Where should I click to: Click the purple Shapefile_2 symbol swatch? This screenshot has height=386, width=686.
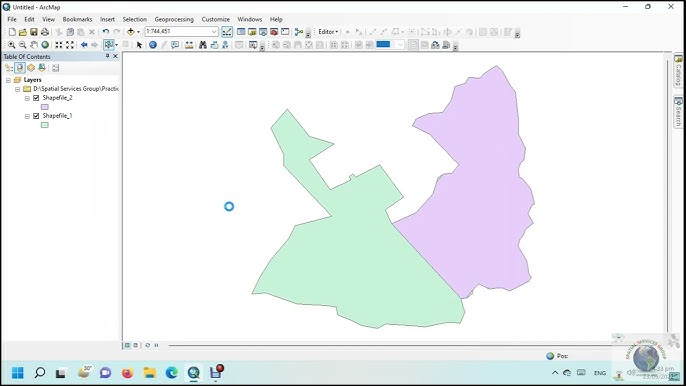coord(45,107)
